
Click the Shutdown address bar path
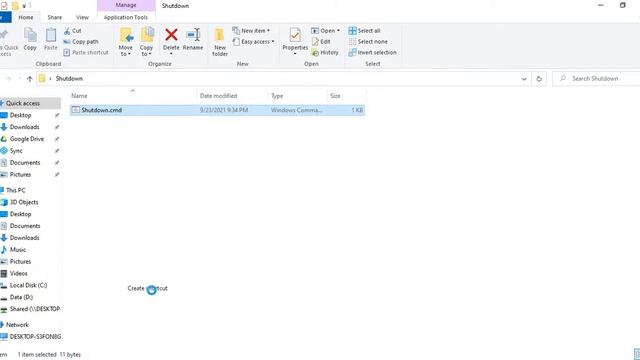[69, 78]
